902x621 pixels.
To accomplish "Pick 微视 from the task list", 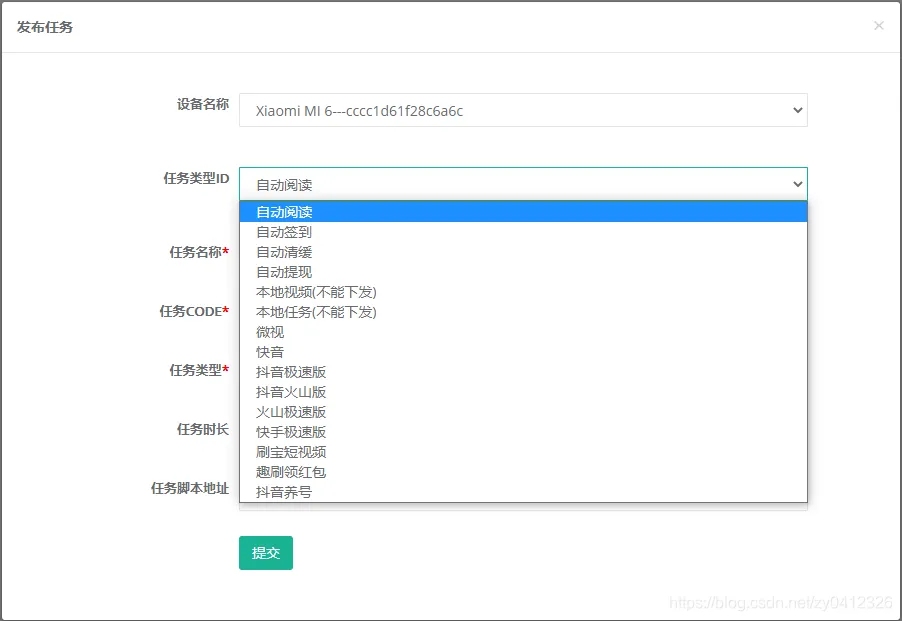I will 523,332.
